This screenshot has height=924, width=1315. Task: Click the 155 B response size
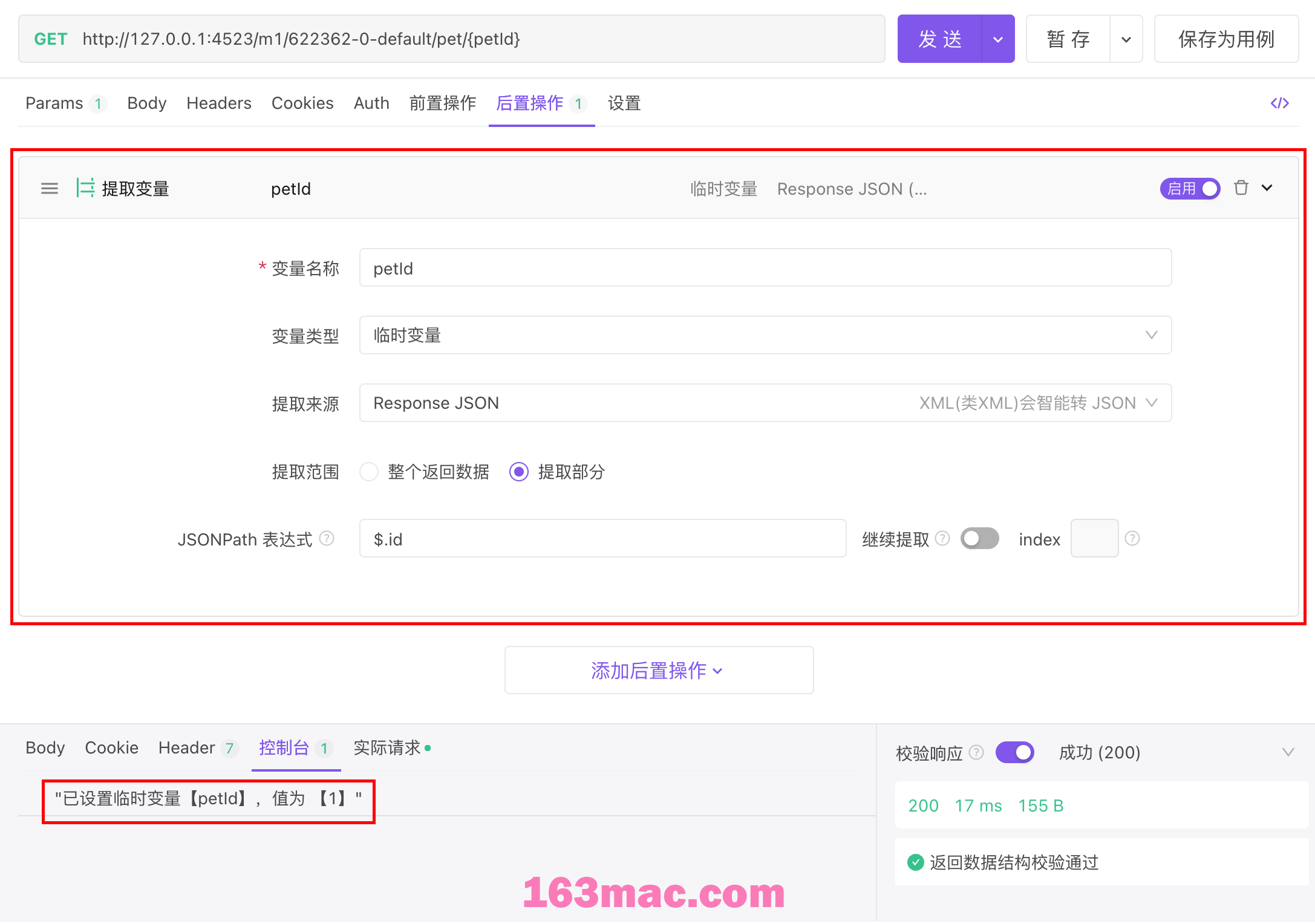click(x=1040, y=805)
